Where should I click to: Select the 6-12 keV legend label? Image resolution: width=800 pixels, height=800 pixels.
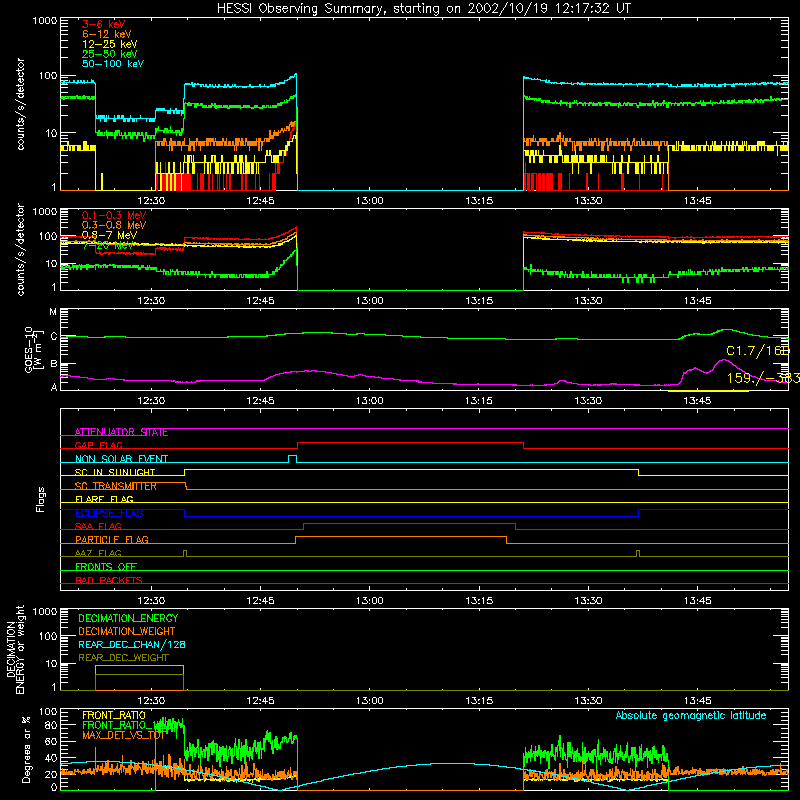click(107, 34)
